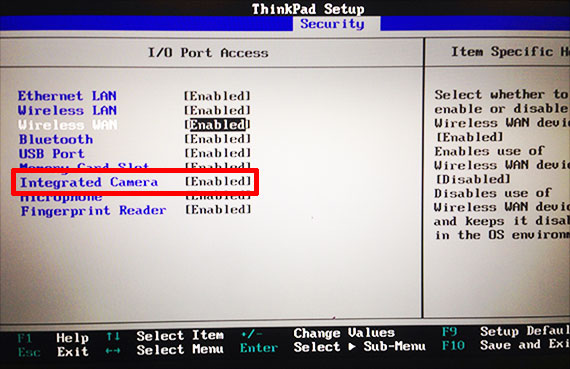This screenshot has height=369, width=570.
Task: Click the 'in the OS environment' help line
Action: point(502,235)
